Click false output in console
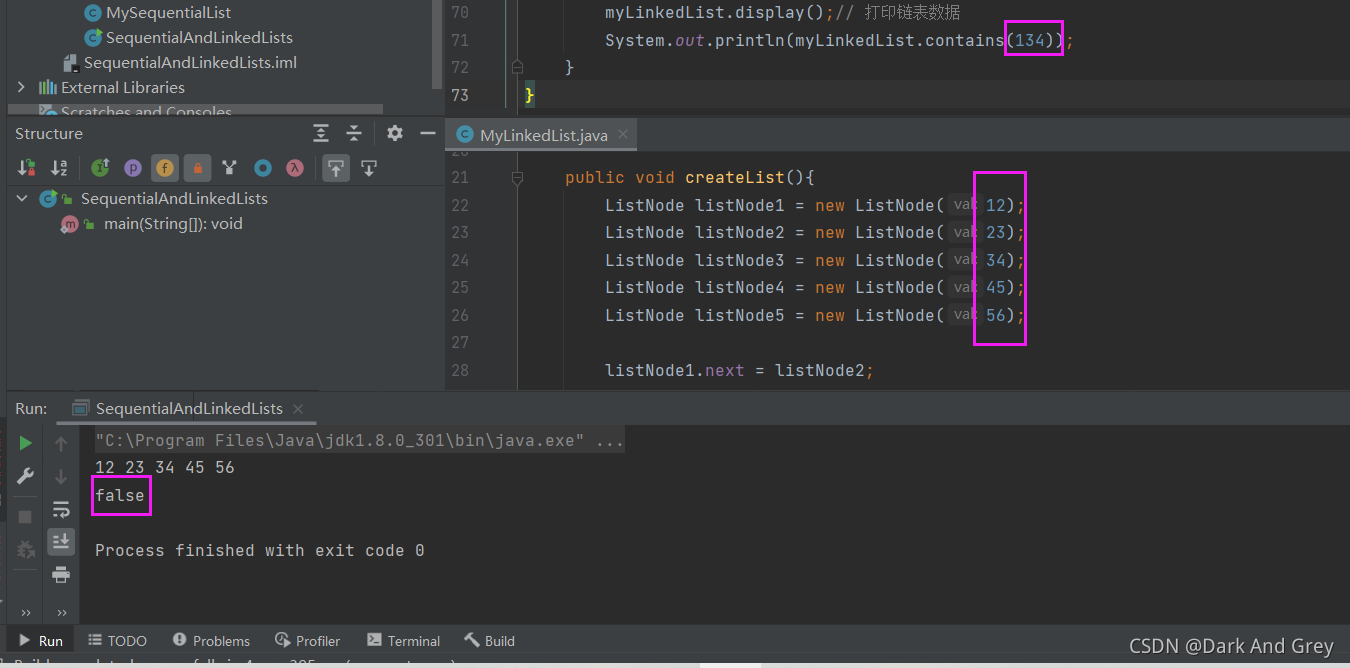The width and height of the screenshot is (1350, 668). pyautogui.click(x=120, y=495)
